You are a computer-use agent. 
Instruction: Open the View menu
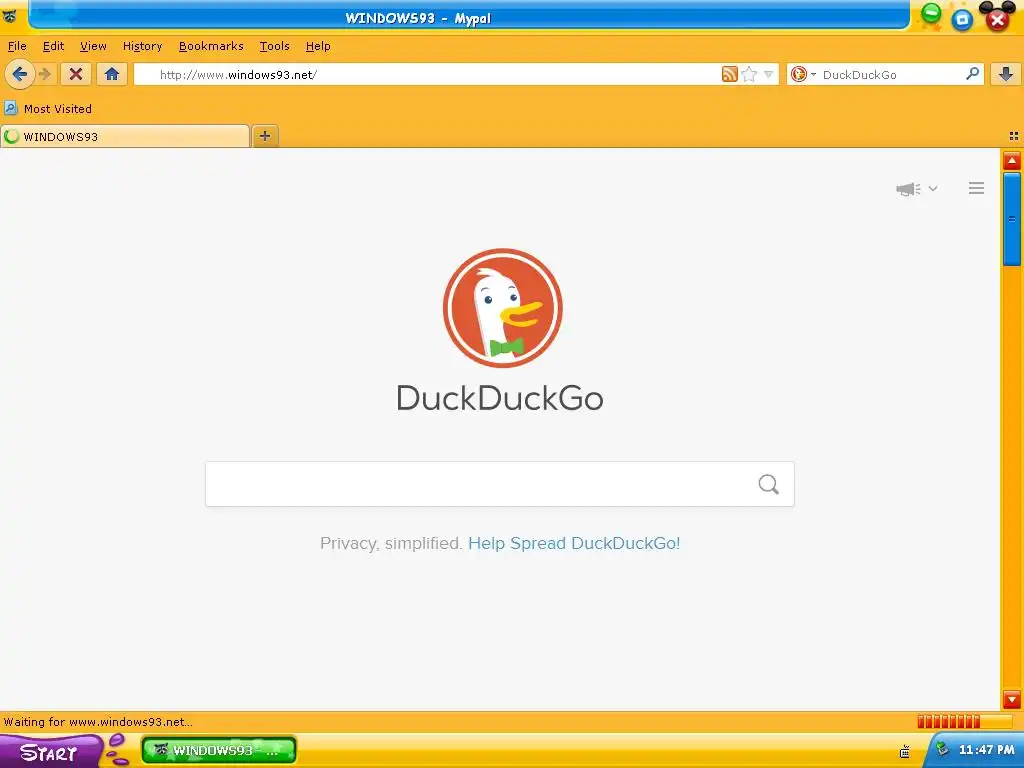click(93, 46)
